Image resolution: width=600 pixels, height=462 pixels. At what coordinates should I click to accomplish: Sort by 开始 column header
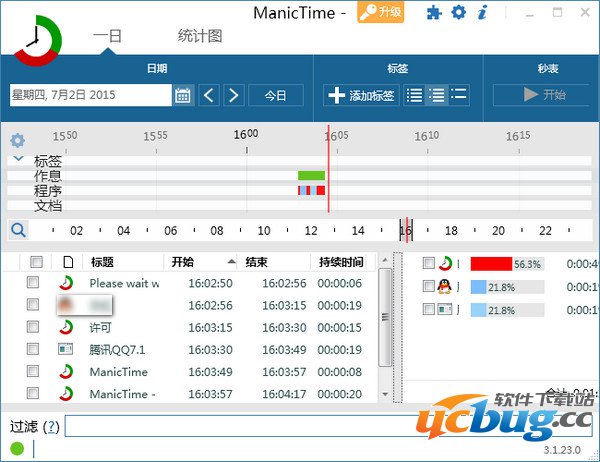click(201, 262)
